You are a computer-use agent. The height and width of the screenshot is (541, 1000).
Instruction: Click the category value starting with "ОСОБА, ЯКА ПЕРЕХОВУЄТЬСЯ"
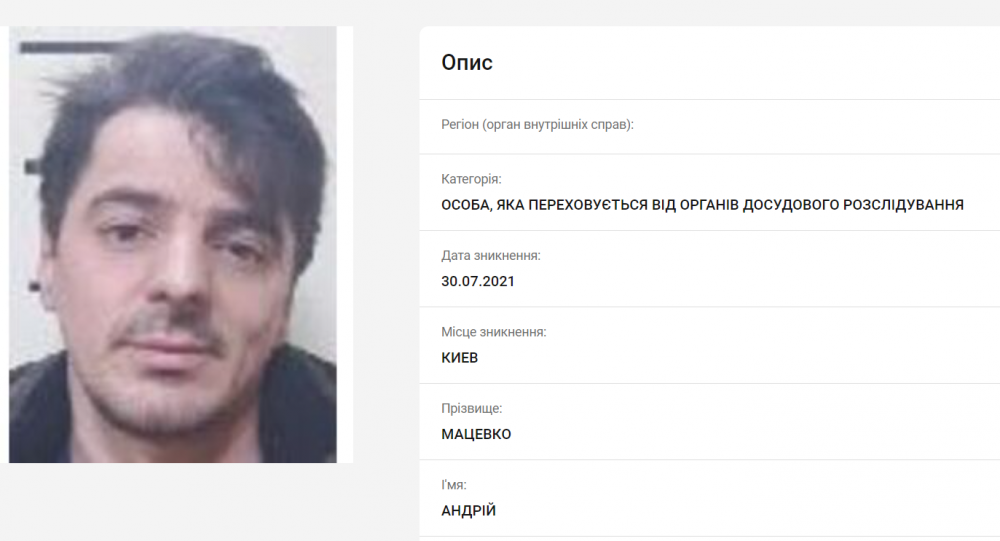tap(702, 205)
